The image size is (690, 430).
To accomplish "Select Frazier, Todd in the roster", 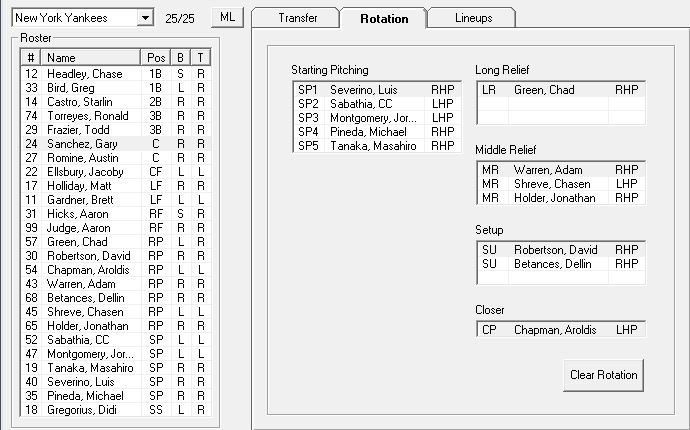I will pyautogui.click(x=116, y=130).
